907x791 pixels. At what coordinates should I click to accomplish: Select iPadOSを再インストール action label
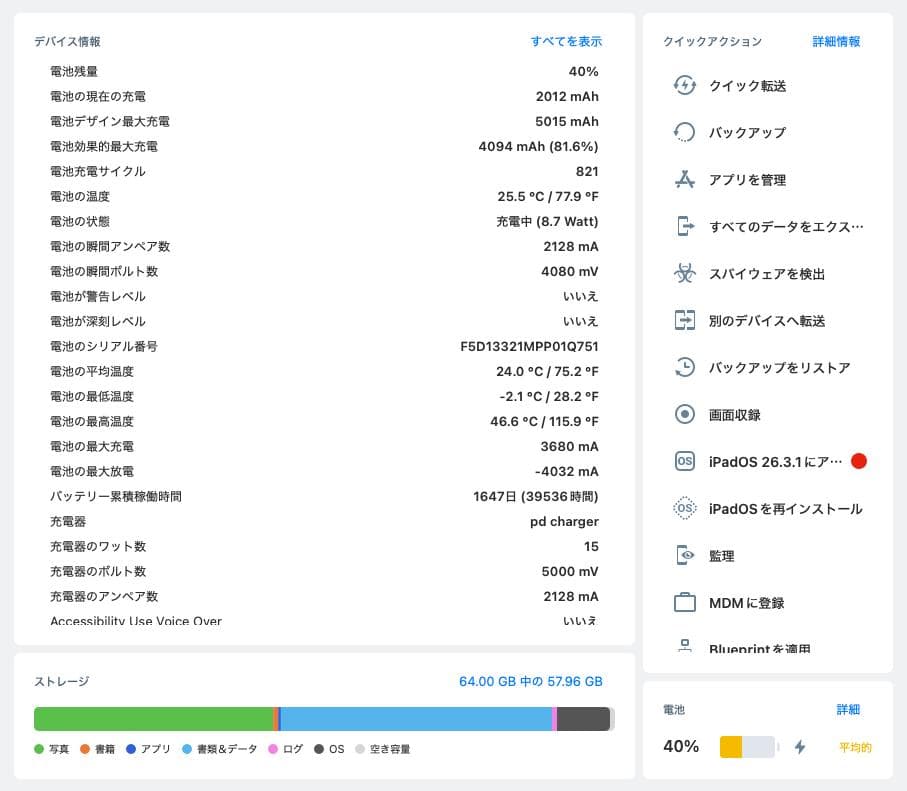(x=786, y=509)
